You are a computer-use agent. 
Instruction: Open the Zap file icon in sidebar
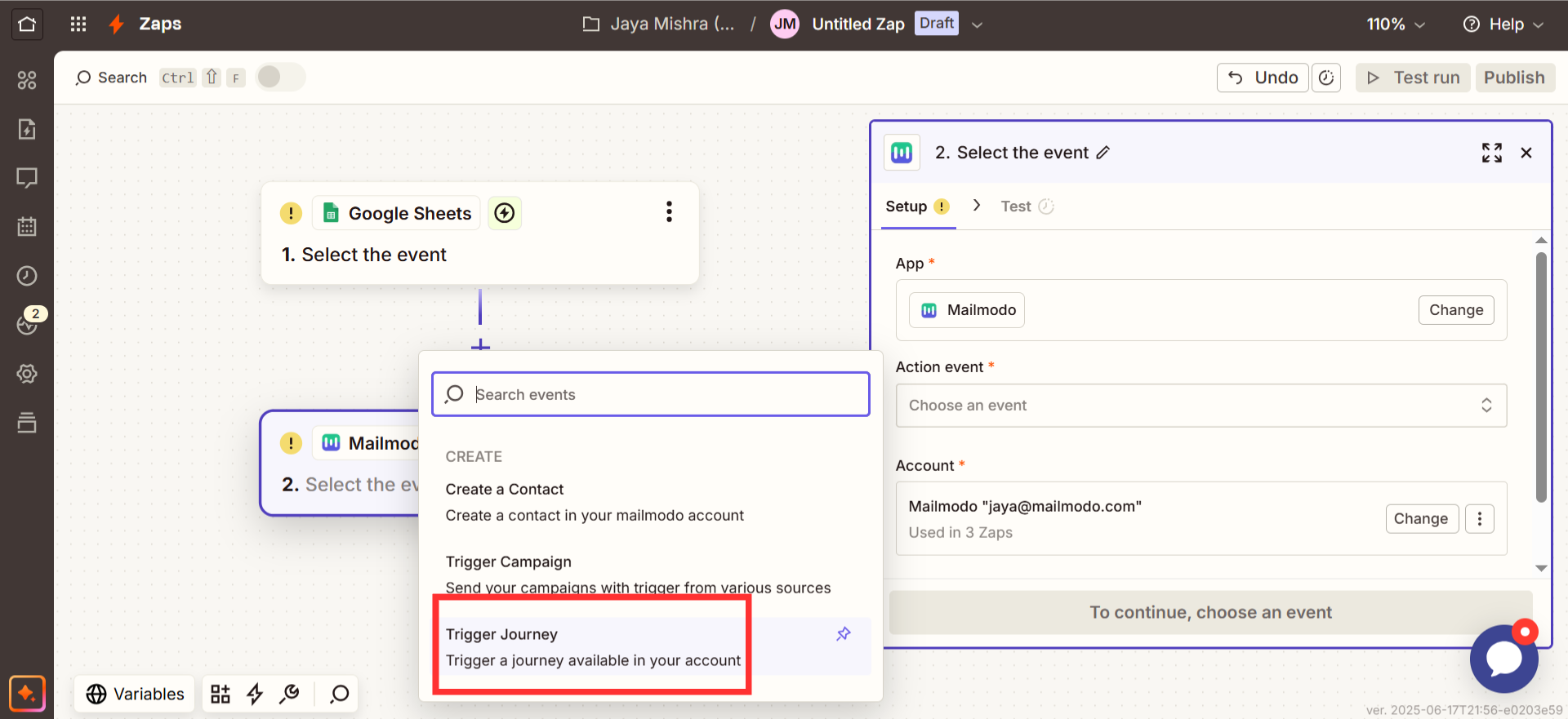click(x=27, y=129)
